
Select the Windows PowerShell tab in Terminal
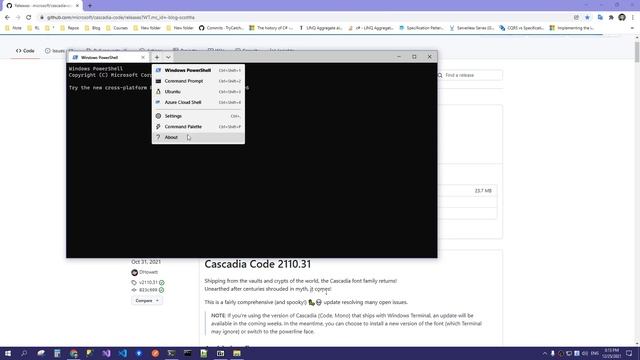click(108, 57)
